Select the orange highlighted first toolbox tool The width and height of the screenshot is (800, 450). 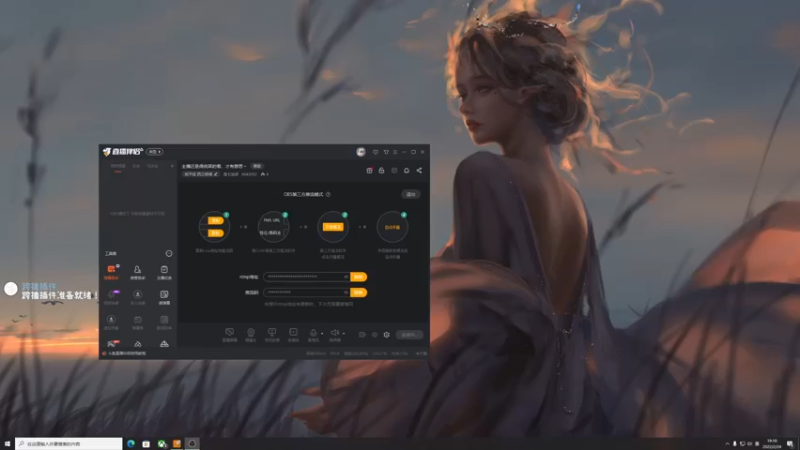click(111, 272)
